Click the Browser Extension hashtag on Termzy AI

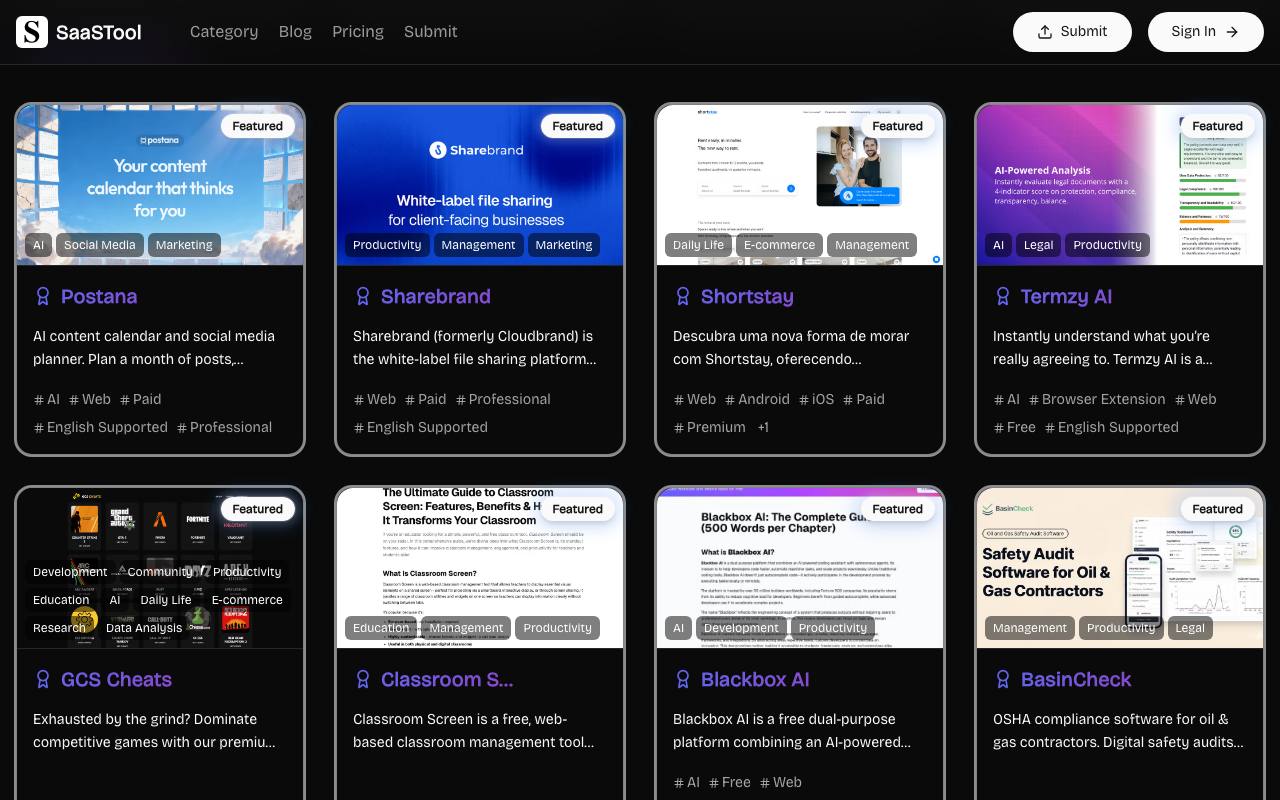(x=1097, y=399)
